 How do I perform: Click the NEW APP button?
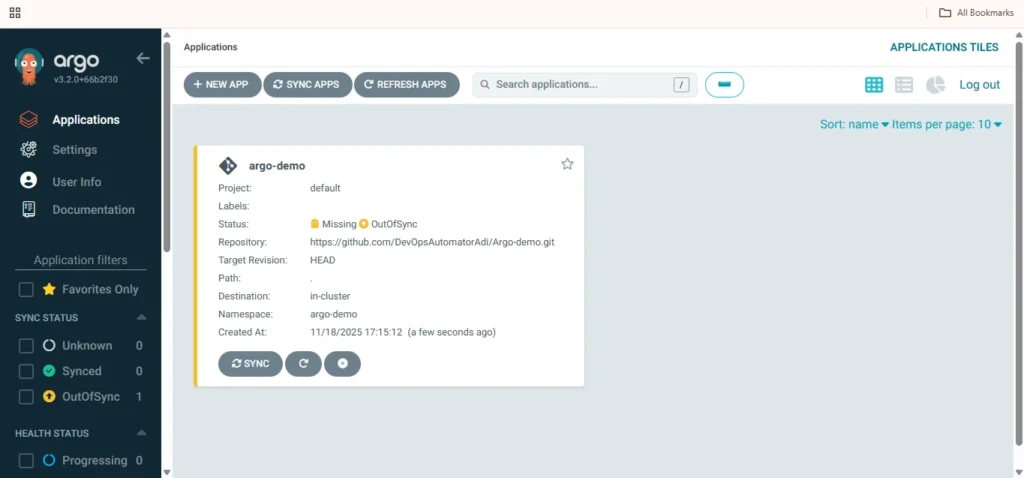point(222,85)
